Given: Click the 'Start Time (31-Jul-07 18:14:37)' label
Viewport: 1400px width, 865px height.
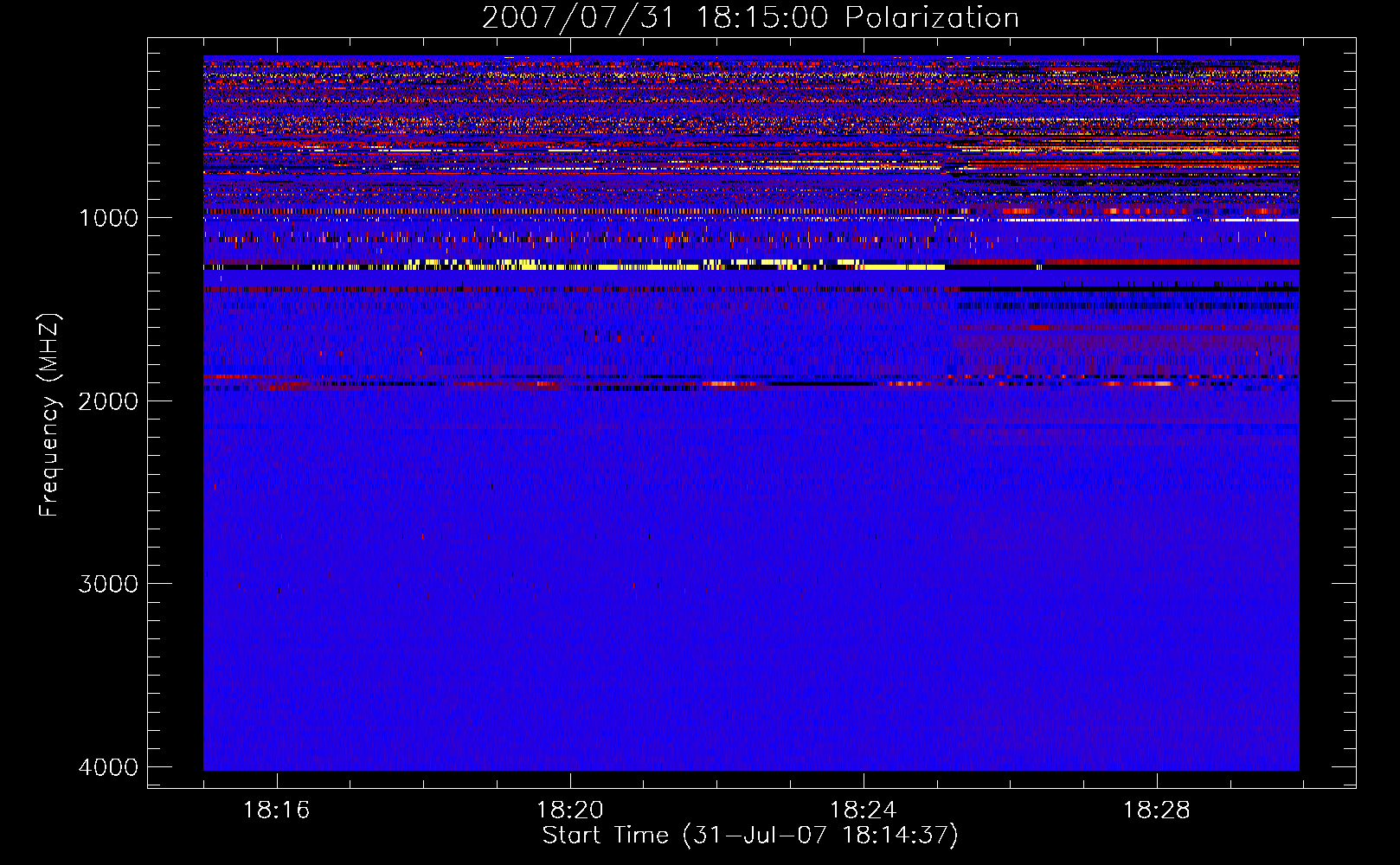Looking at the screenshot, I should coord(750,836).
